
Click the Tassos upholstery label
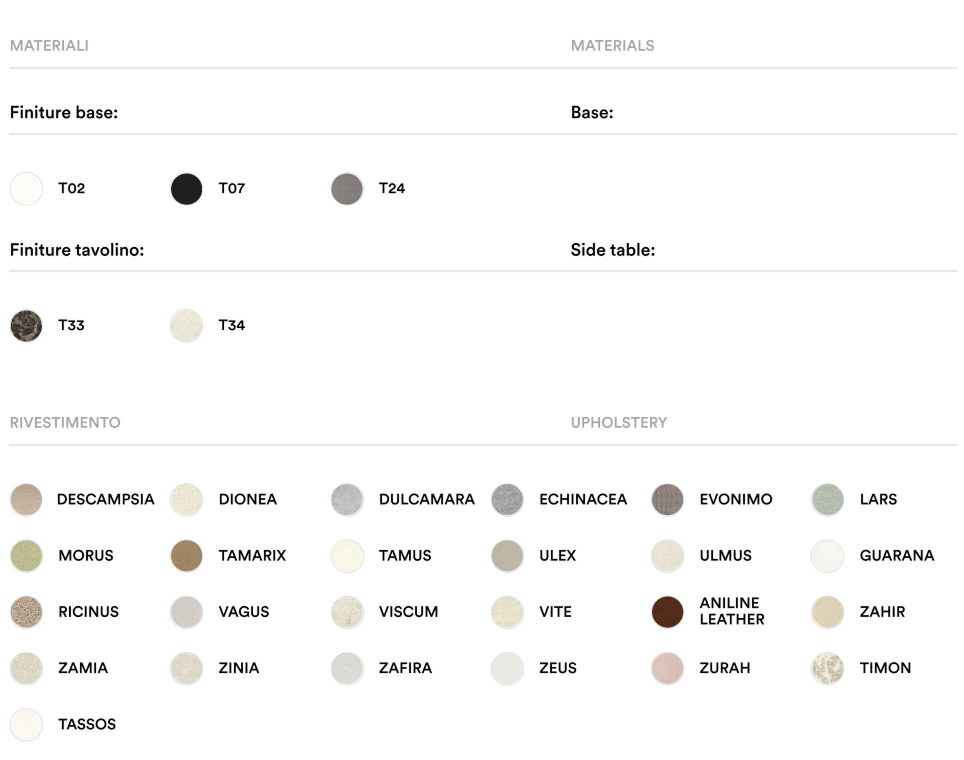click(x=87, y=724)
